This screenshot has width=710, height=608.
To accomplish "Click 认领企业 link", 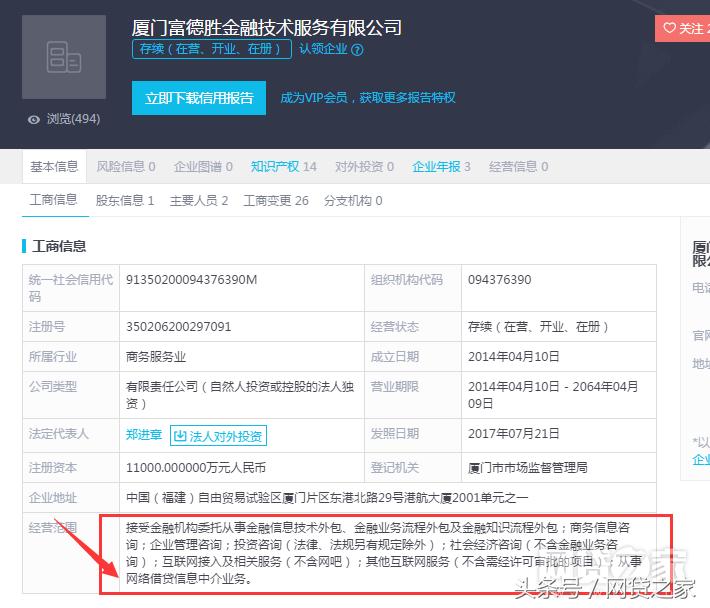I will coord(323,49).
